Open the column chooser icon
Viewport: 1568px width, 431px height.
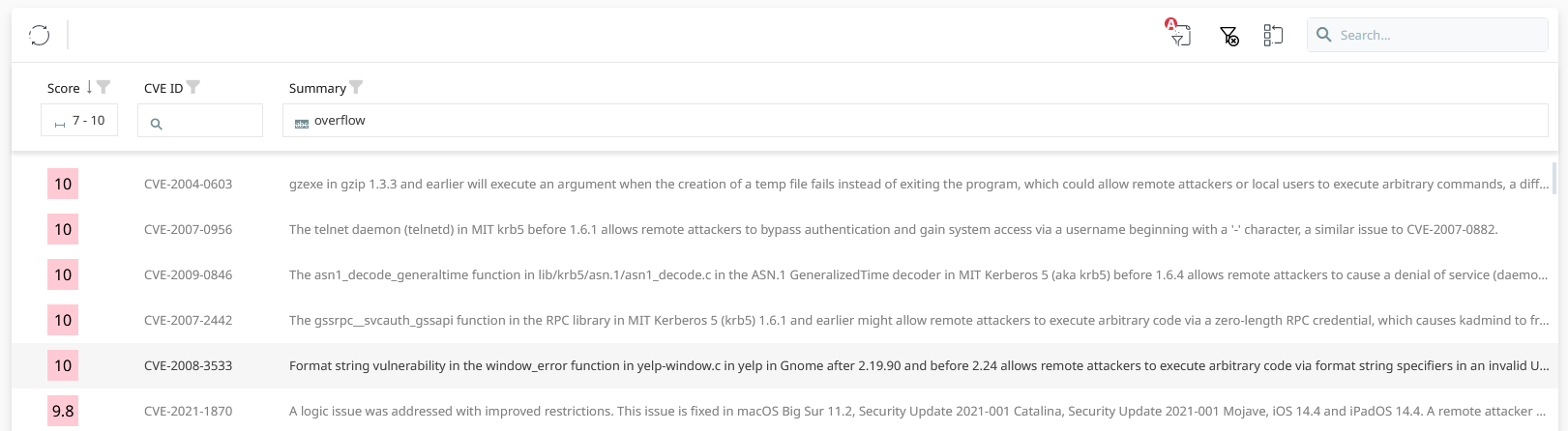(x=1273, y=36)
